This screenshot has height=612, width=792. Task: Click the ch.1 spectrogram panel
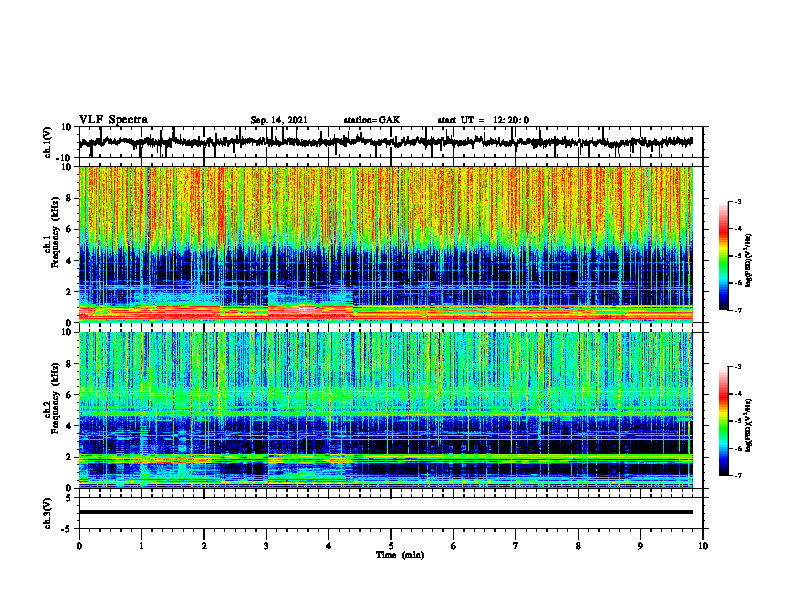pos(386,244)
